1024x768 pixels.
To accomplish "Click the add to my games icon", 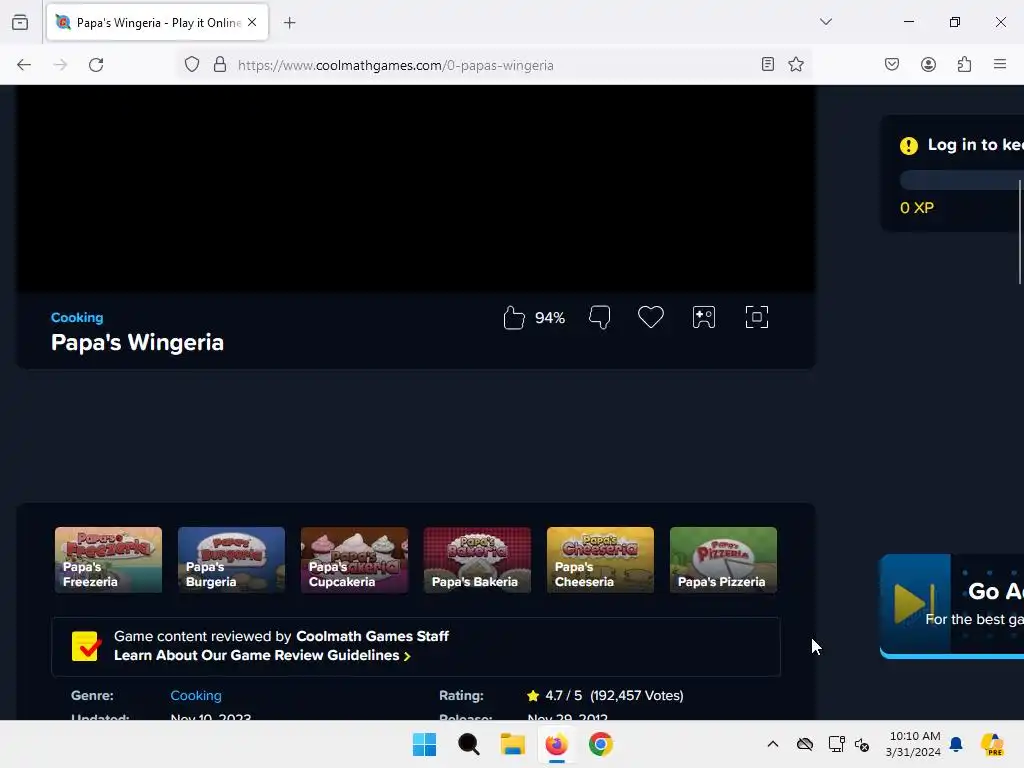I will [704, 317].
